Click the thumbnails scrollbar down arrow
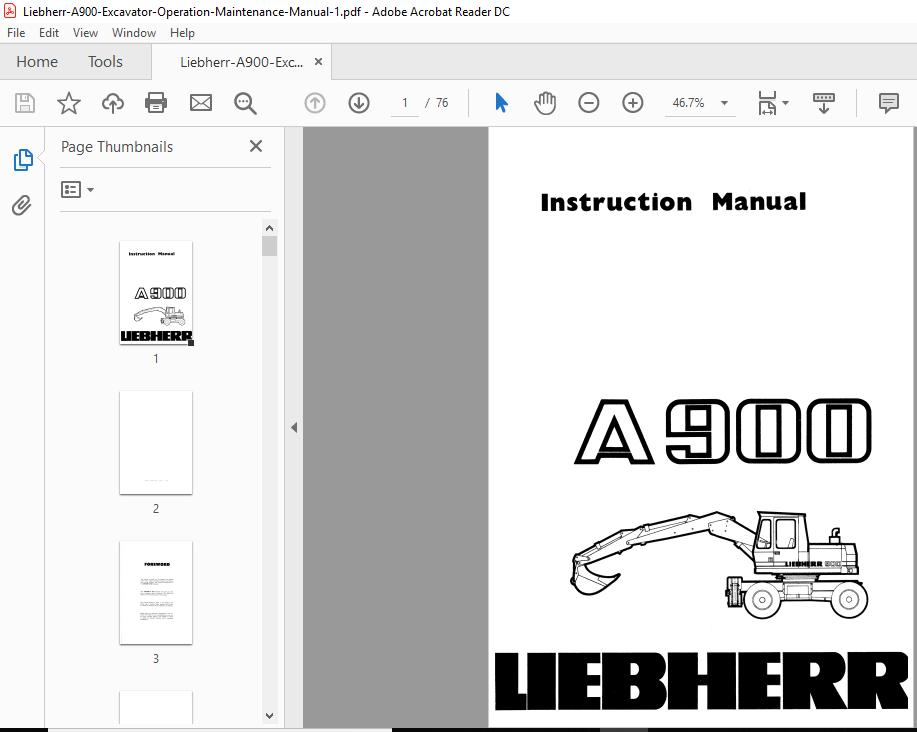 pos(269,716)
